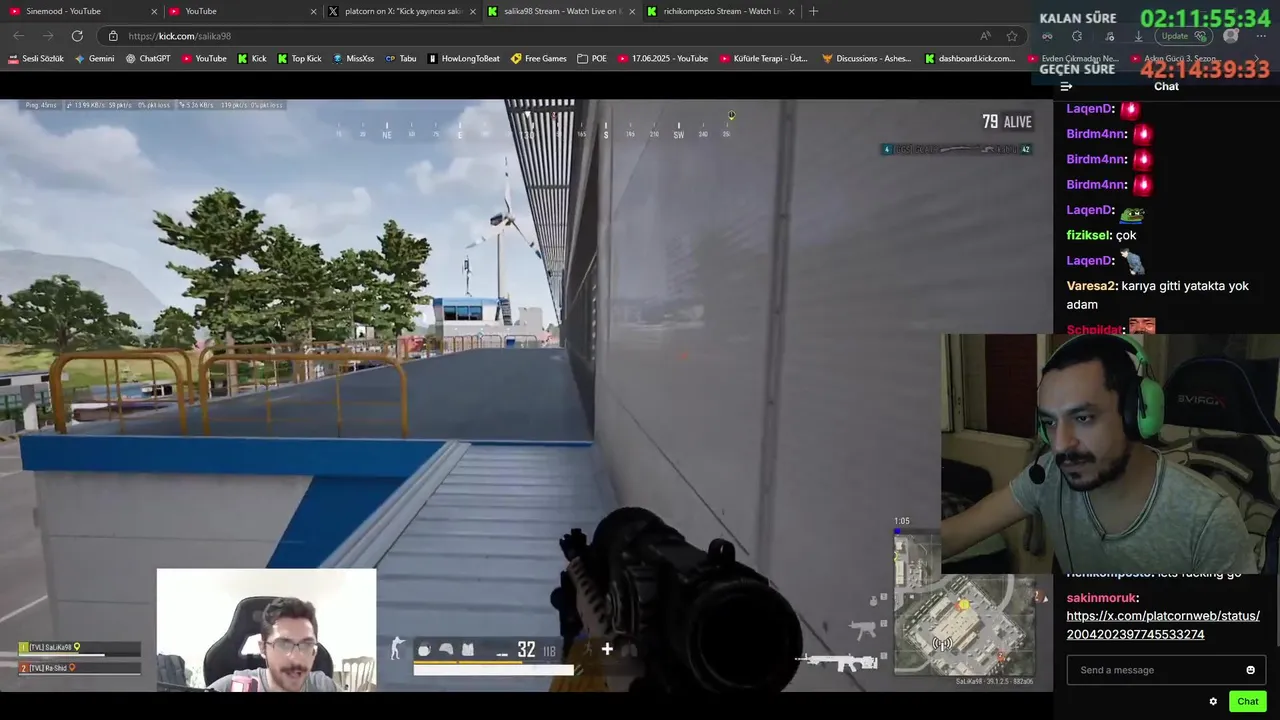The height and width of the screenshot is (720, 1280).
Task: Click the in-game compass strip
Action: 535,131
